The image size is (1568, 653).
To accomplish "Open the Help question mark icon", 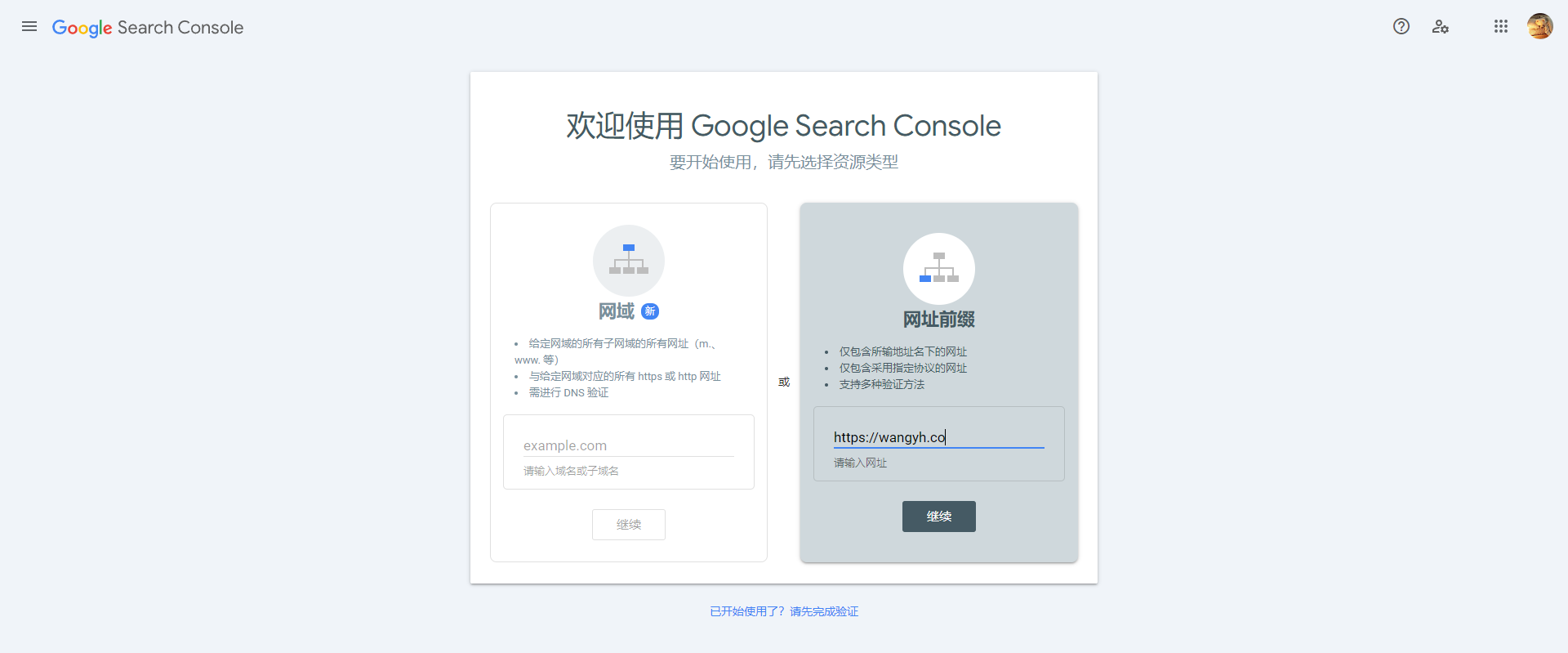I will [1401, 26].
